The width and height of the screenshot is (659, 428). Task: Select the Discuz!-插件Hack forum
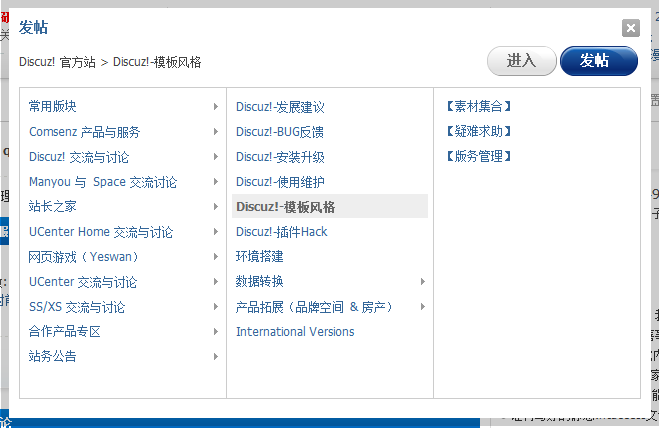click(282, 232)
